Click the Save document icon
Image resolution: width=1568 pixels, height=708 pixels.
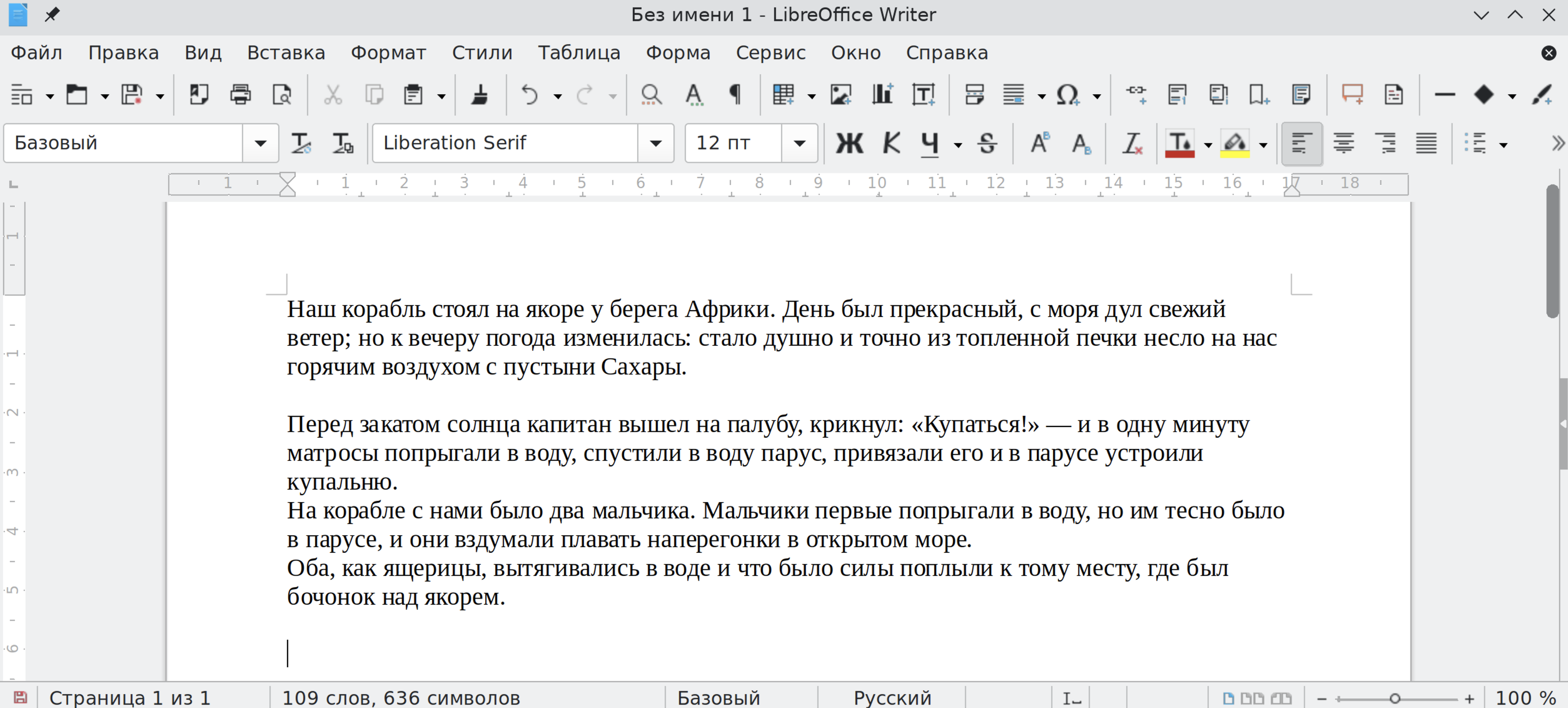coord(132,94)
